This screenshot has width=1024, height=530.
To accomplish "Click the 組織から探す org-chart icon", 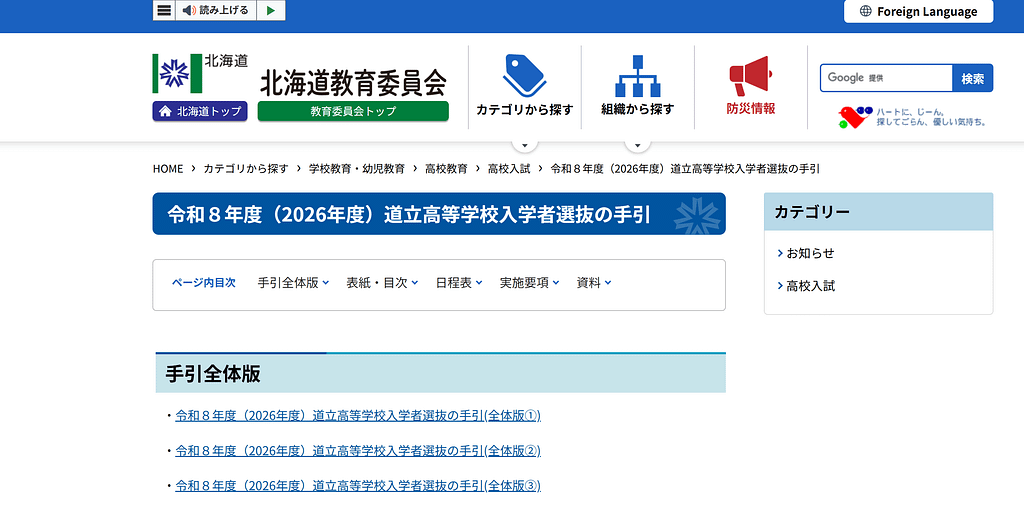I will click(637, 76).
